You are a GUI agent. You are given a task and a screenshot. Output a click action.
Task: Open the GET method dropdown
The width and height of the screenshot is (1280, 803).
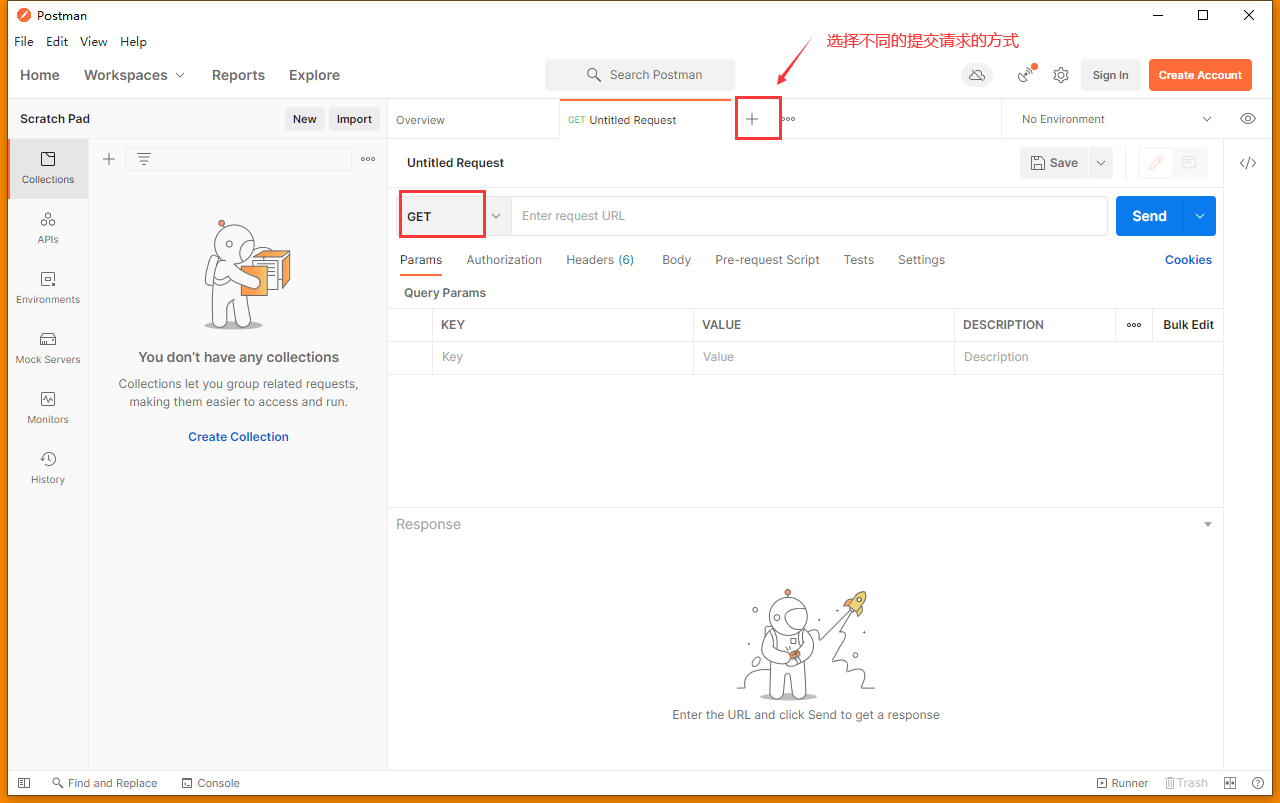click(x=454, y=216)
